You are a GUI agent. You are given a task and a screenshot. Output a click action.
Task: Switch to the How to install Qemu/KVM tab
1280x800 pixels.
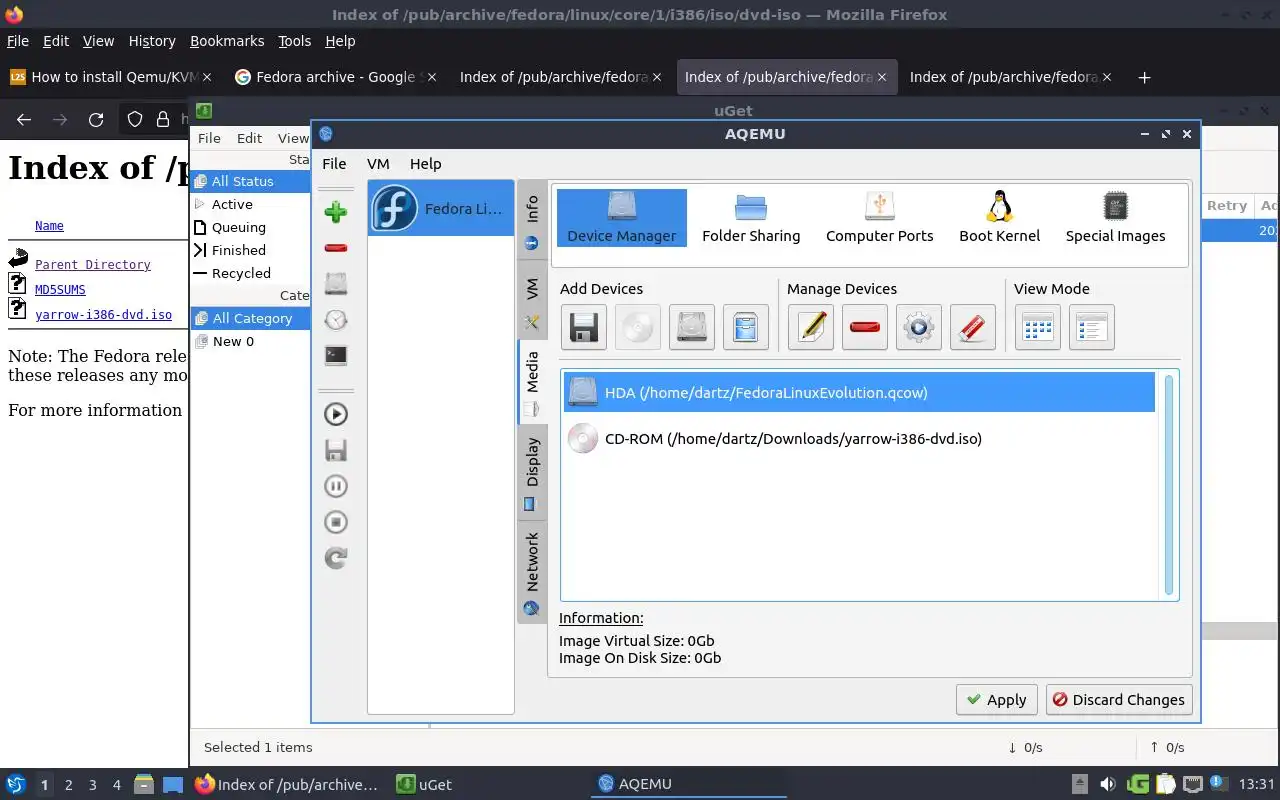(111, 77)
